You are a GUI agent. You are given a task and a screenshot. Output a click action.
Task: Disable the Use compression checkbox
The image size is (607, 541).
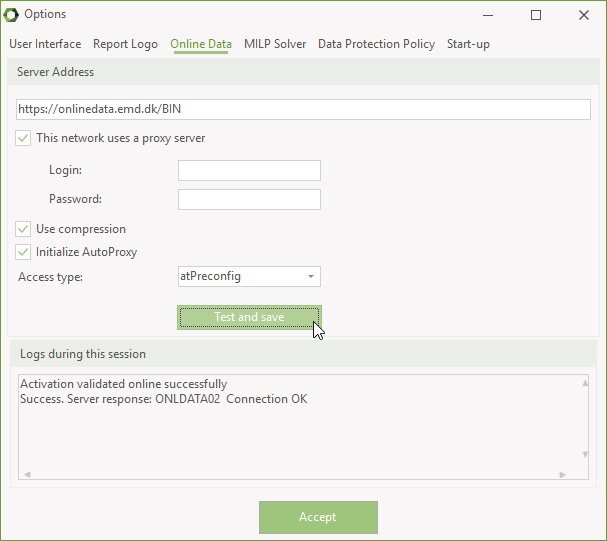click(23, 229)
